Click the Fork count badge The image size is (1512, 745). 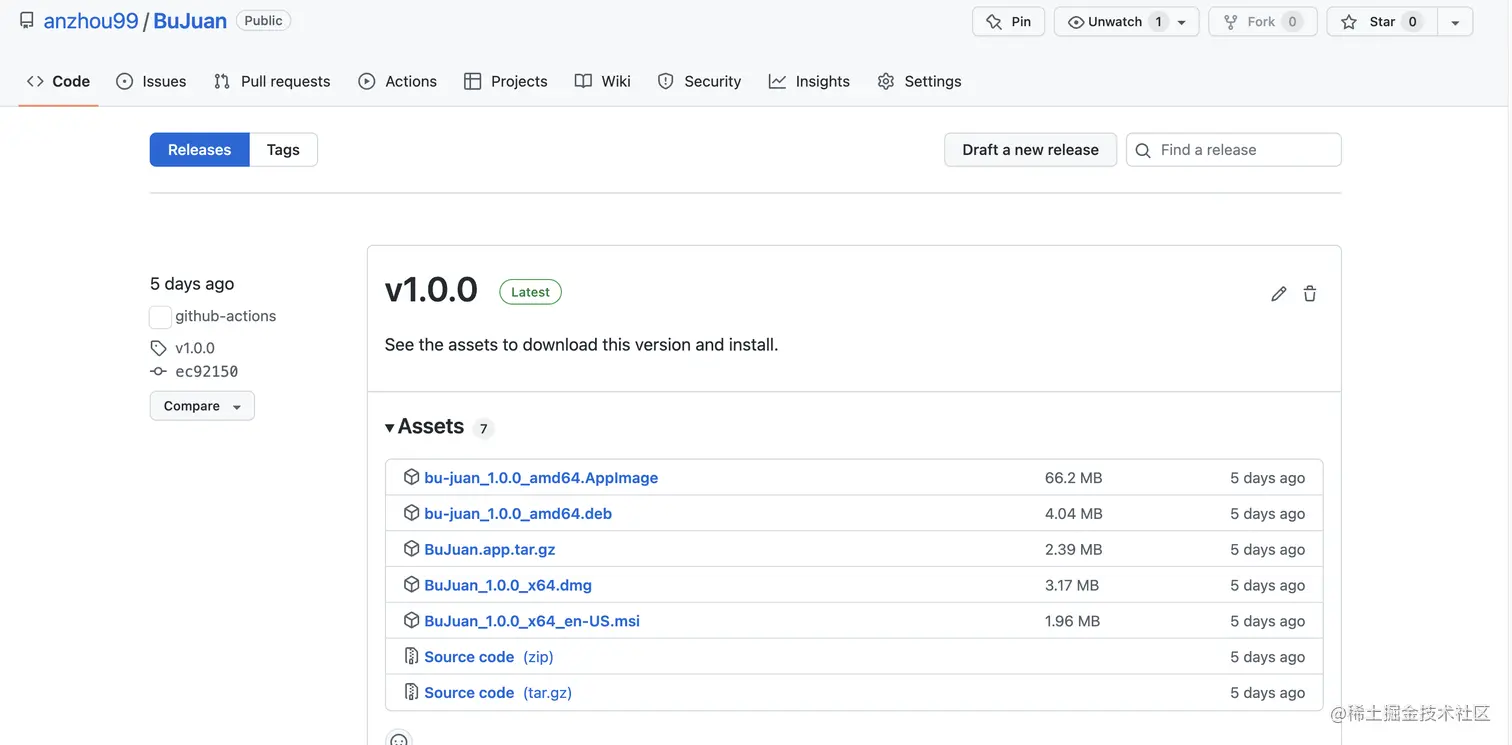pos(1292,22)
